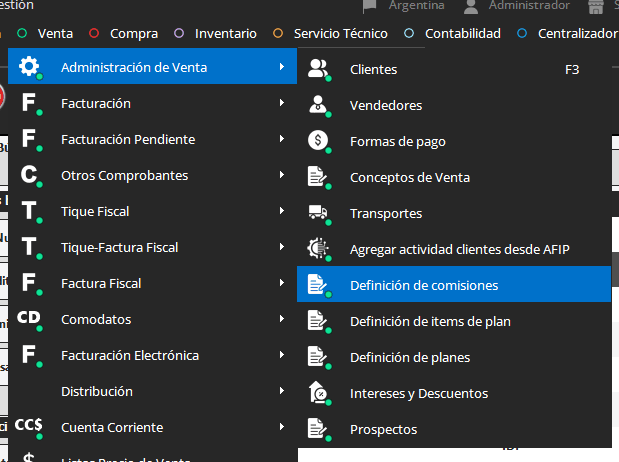Click the Transportes truck icon
The height and width of the screenshot is (462, 619).
point(318,213)
